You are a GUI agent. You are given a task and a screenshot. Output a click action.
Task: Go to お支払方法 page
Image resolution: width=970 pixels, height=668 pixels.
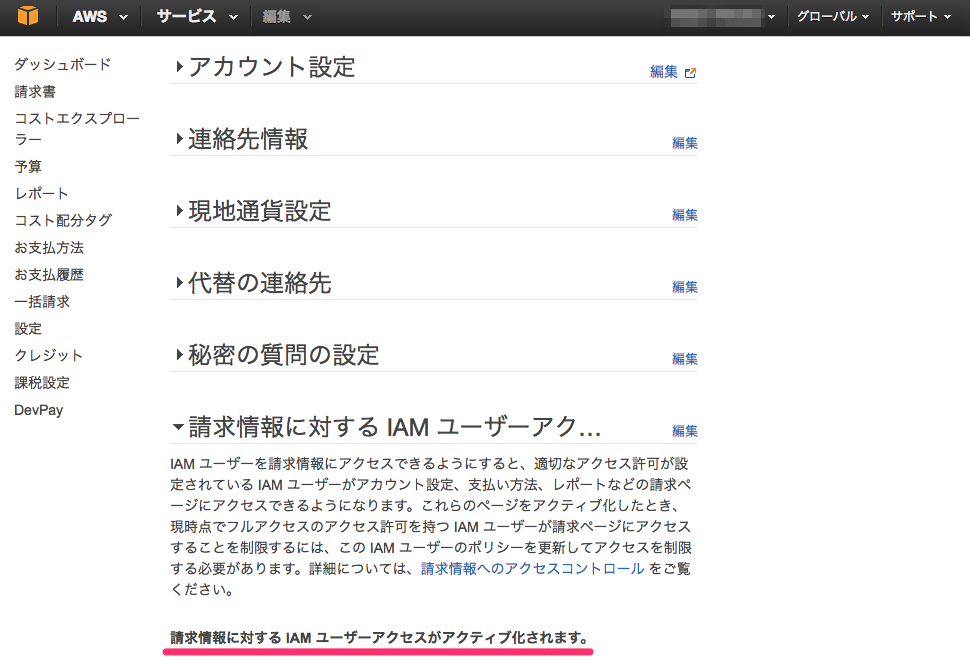point(49,247)
